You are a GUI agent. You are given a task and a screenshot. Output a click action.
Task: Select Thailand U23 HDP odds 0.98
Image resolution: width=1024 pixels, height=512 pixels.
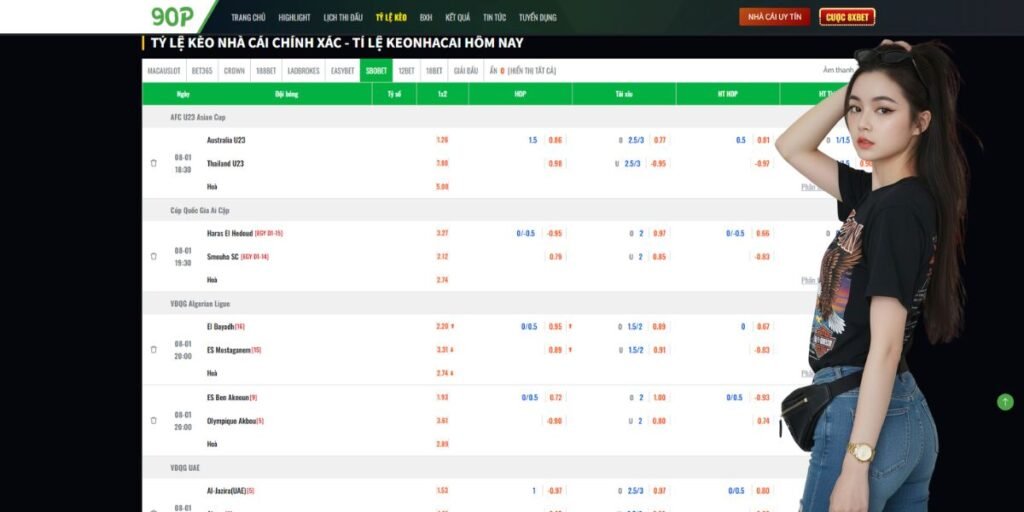coord(555,163)
